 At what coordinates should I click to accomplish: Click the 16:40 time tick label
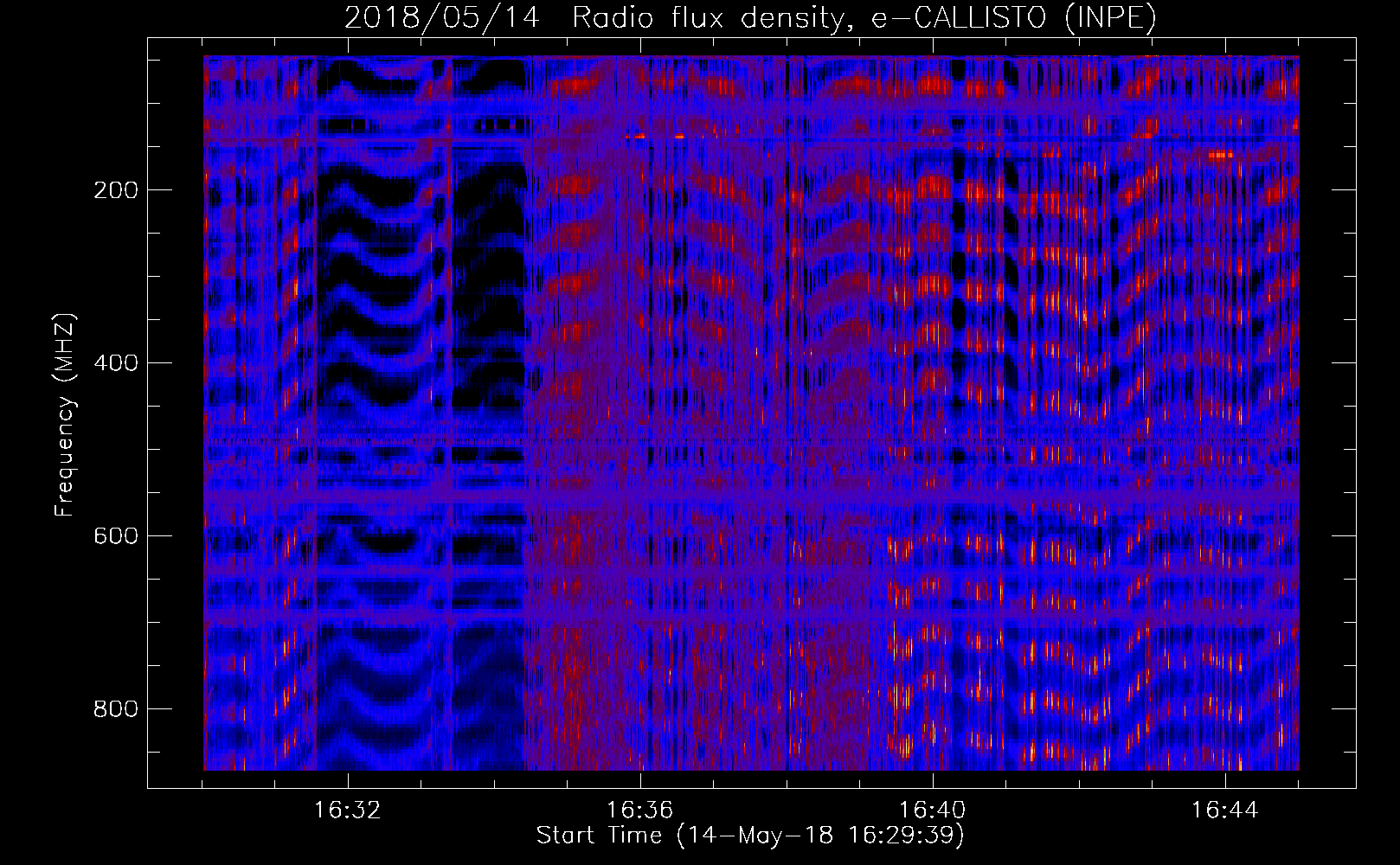(x=933, y=811)
